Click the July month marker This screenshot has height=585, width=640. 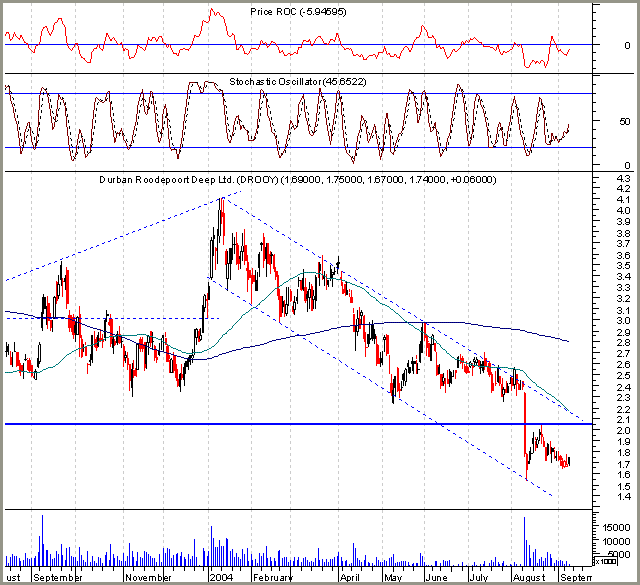point(478,578)
